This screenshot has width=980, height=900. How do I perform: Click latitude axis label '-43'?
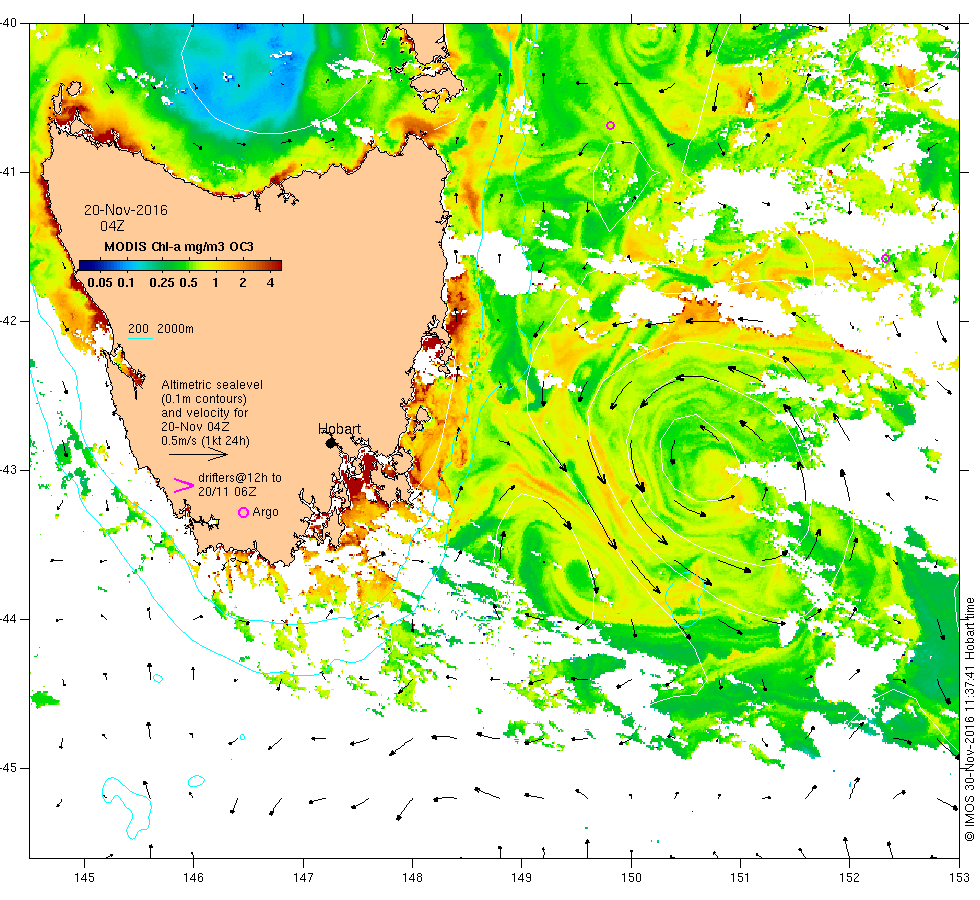click(9, 470)
